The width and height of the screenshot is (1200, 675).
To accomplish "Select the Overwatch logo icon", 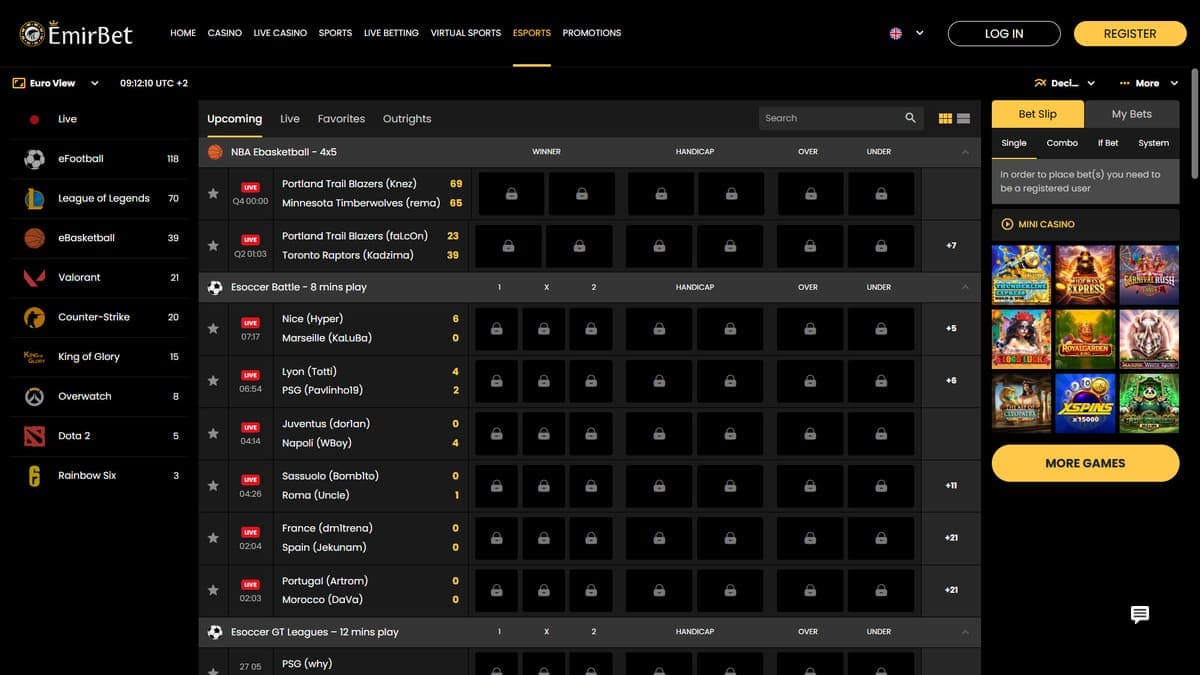I will pos(34,396).
